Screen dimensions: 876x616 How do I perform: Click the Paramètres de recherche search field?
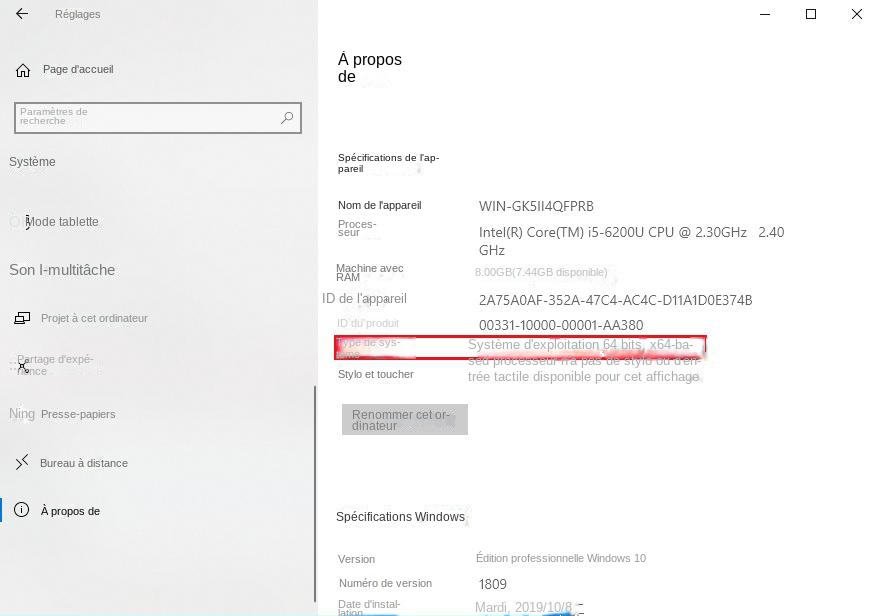click(150, 117)
